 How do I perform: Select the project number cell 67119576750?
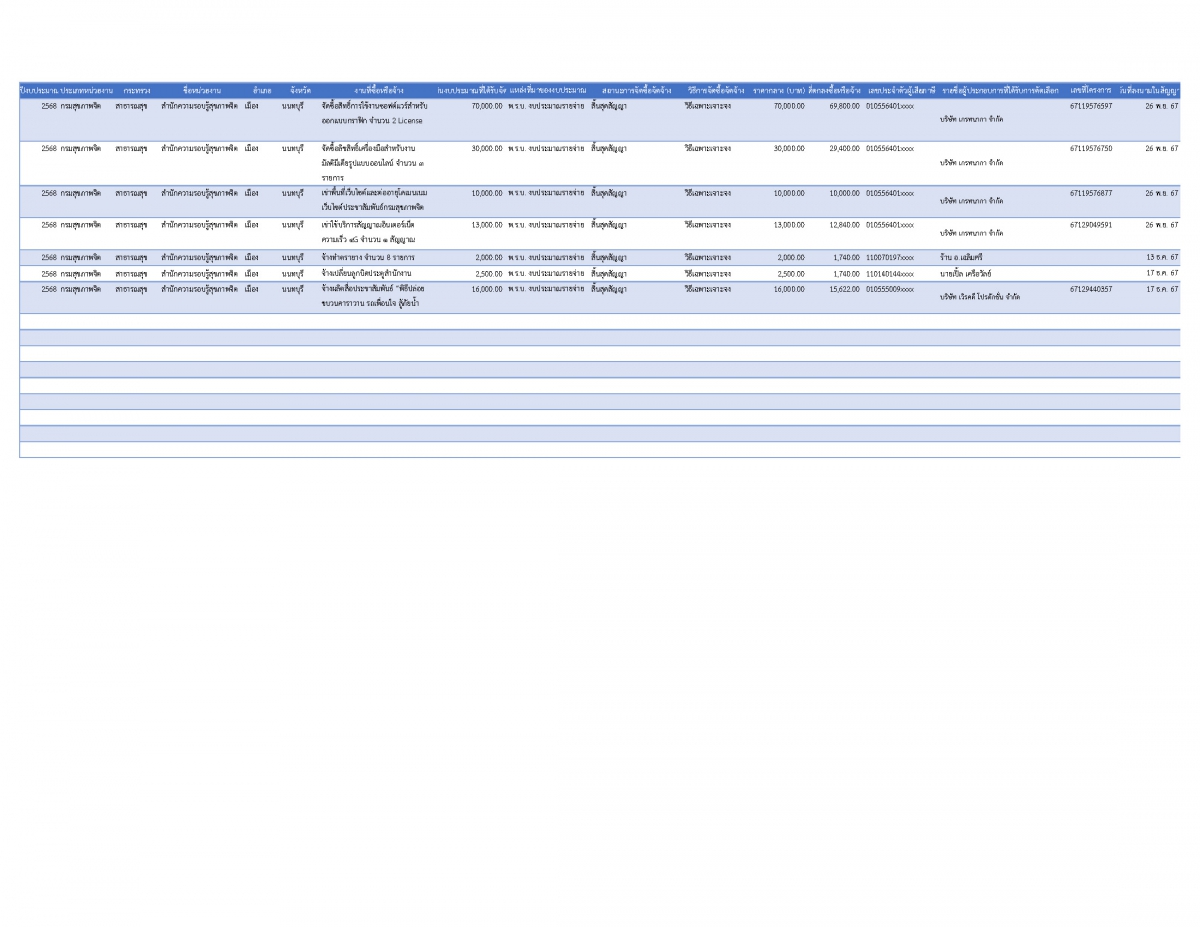coord(1090,148)
